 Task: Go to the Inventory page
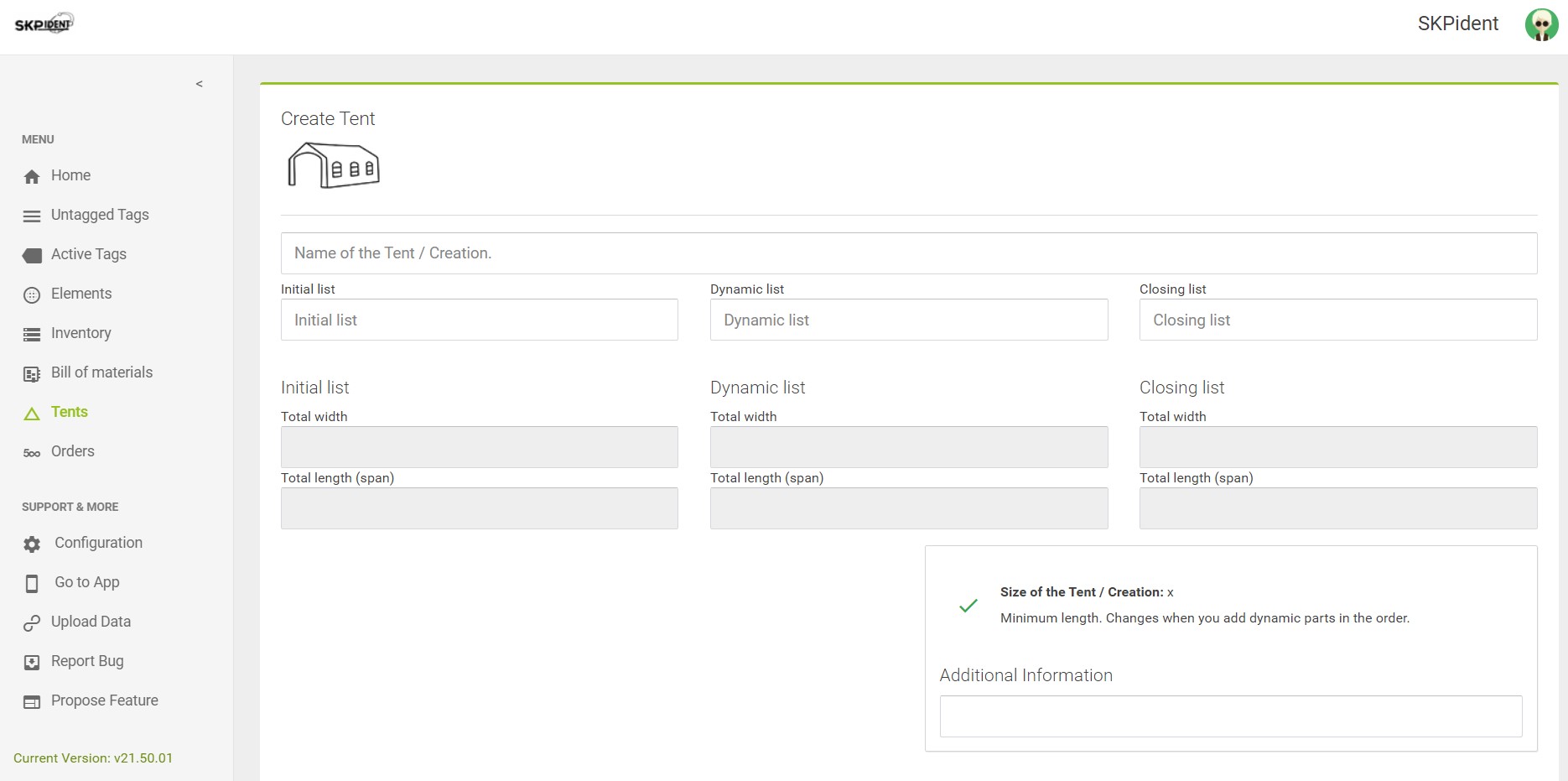80,333
